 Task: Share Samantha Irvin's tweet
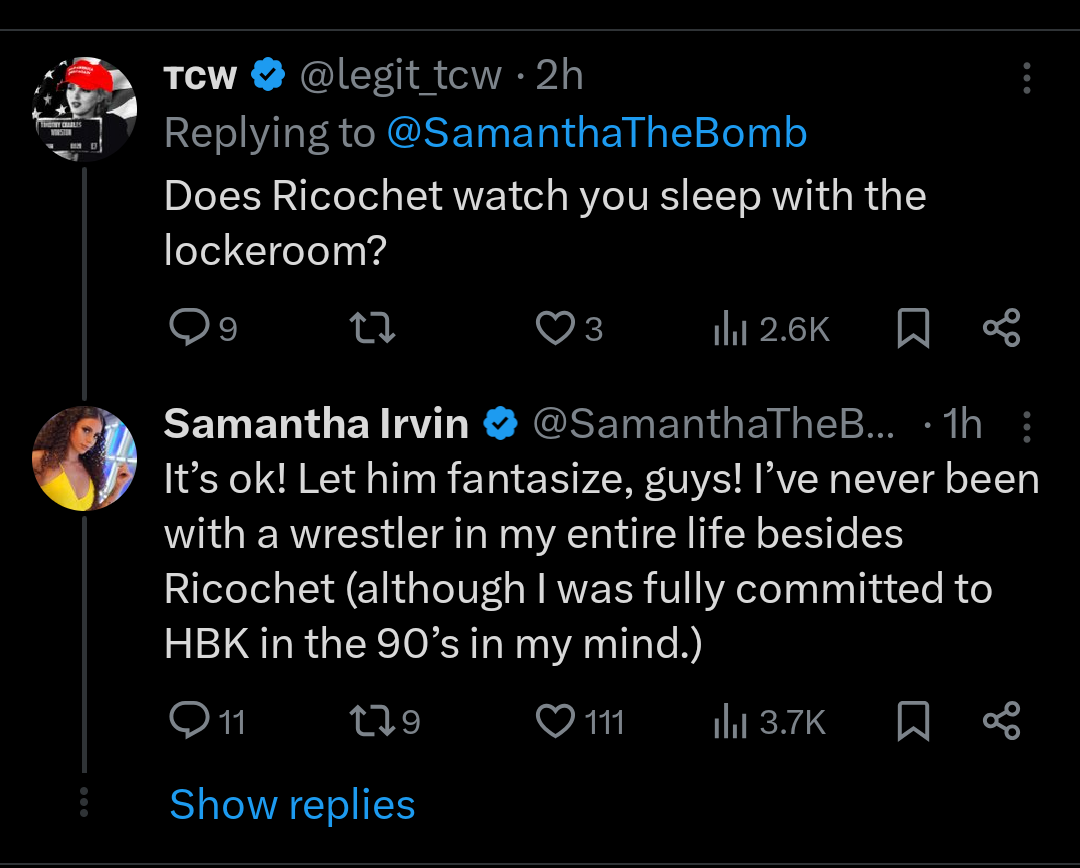1001,721
